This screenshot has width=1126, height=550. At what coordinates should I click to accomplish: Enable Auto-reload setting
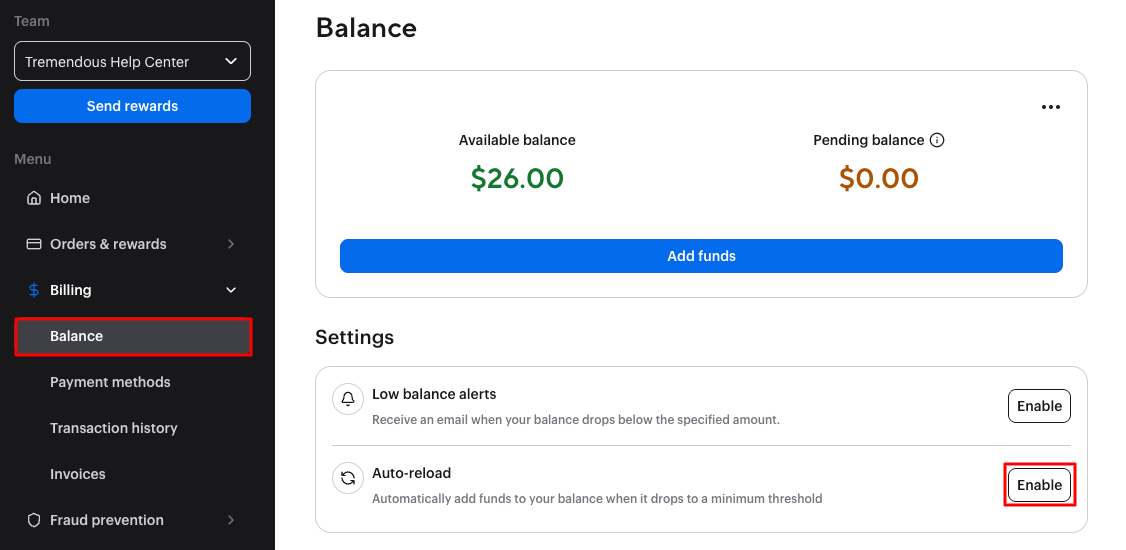point(1039,485)
